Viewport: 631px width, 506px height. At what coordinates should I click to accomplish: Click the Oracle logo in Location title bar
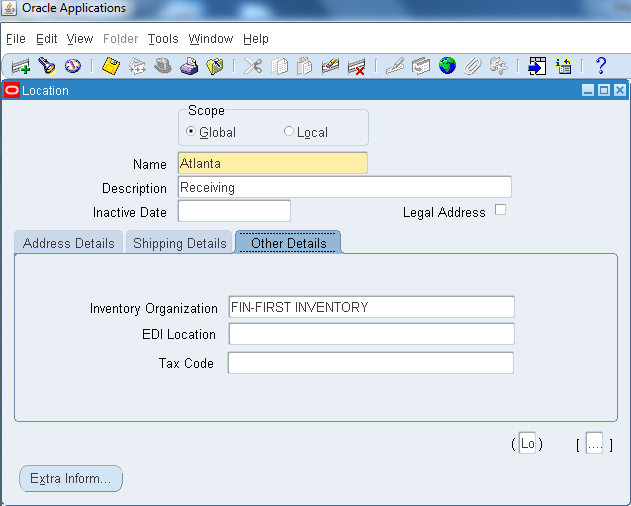pos(12,91)
